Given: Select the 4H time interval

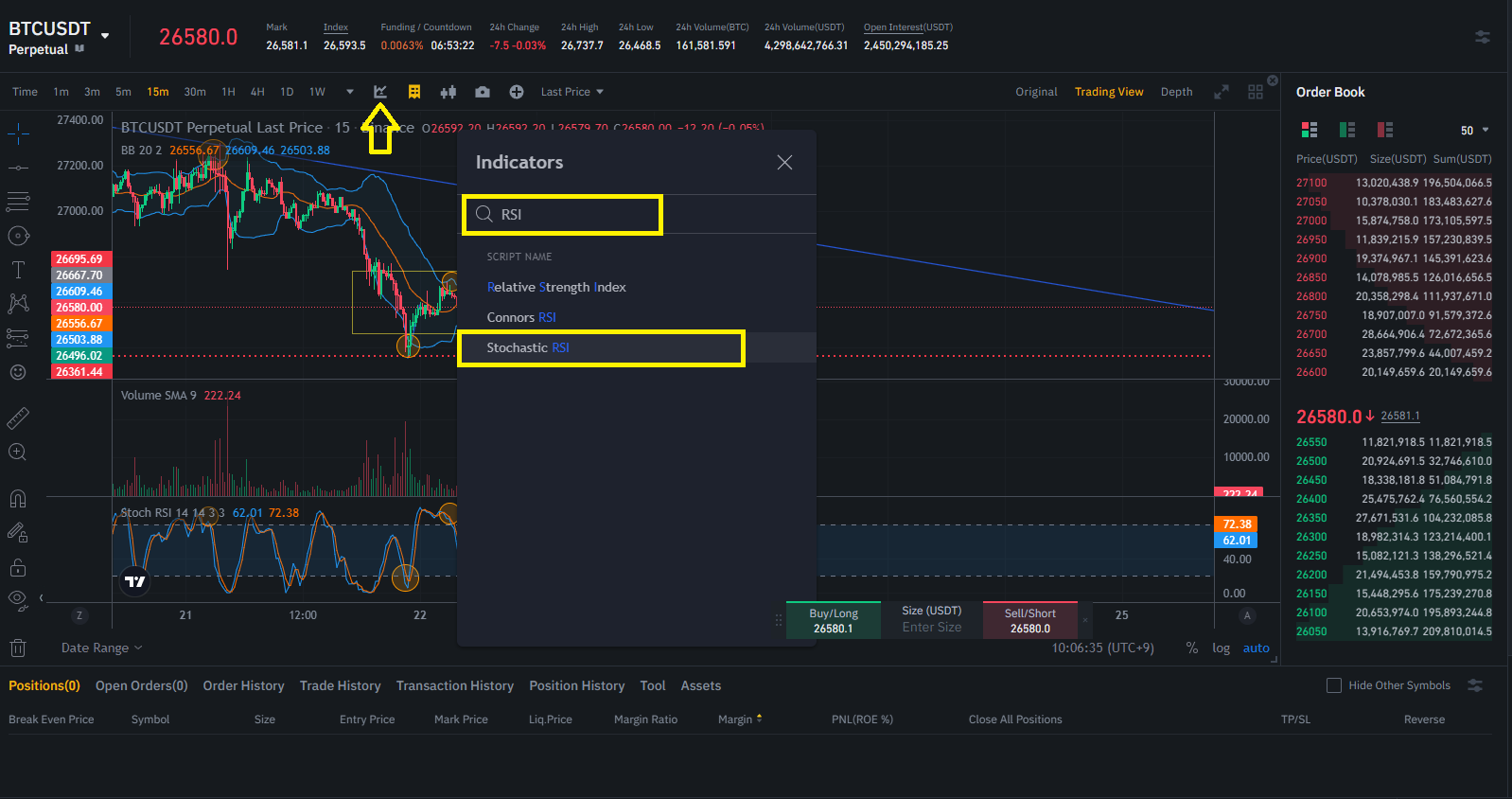Looking at the screenshot, I should click(x=257, y=92).
